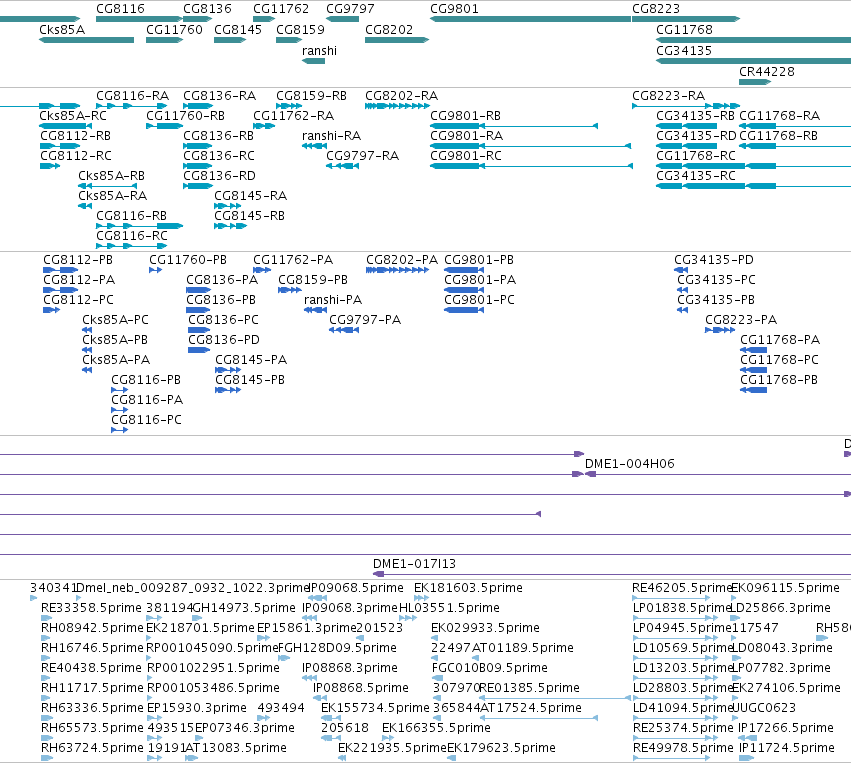The image size is (851, 763).
Task: Select the CG11762-PA protein label
Action: [x=293, y=260]
